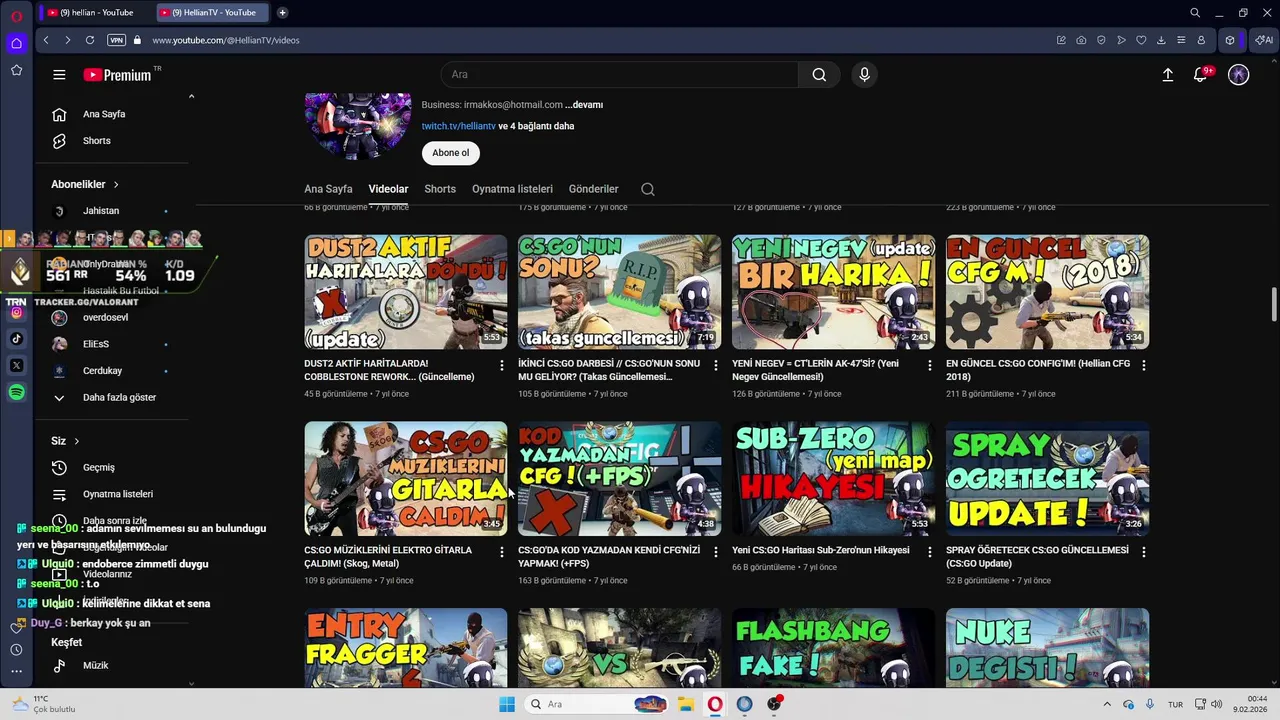Open the SUB-ZERO HİKAYESİ video thumbnail

pos(833,478)
